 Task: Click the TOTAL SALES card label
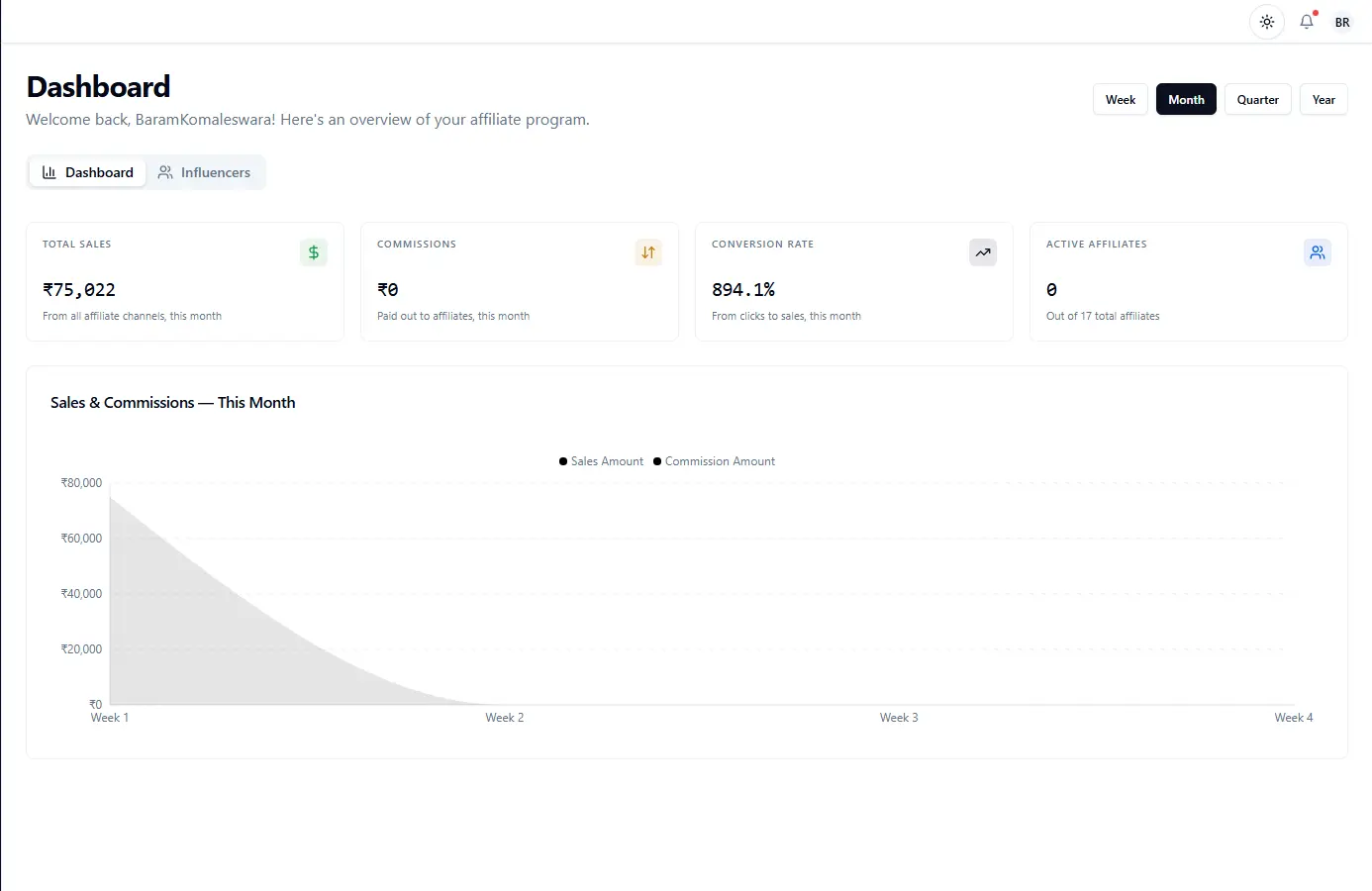(x=77, y=245)
